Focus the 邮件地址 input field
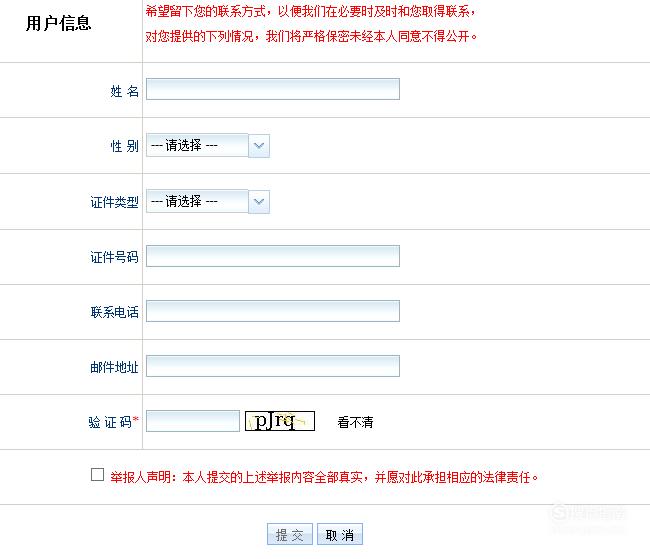Image resolution: width=650 pixels, height=559 pixels. coord(273,366)
